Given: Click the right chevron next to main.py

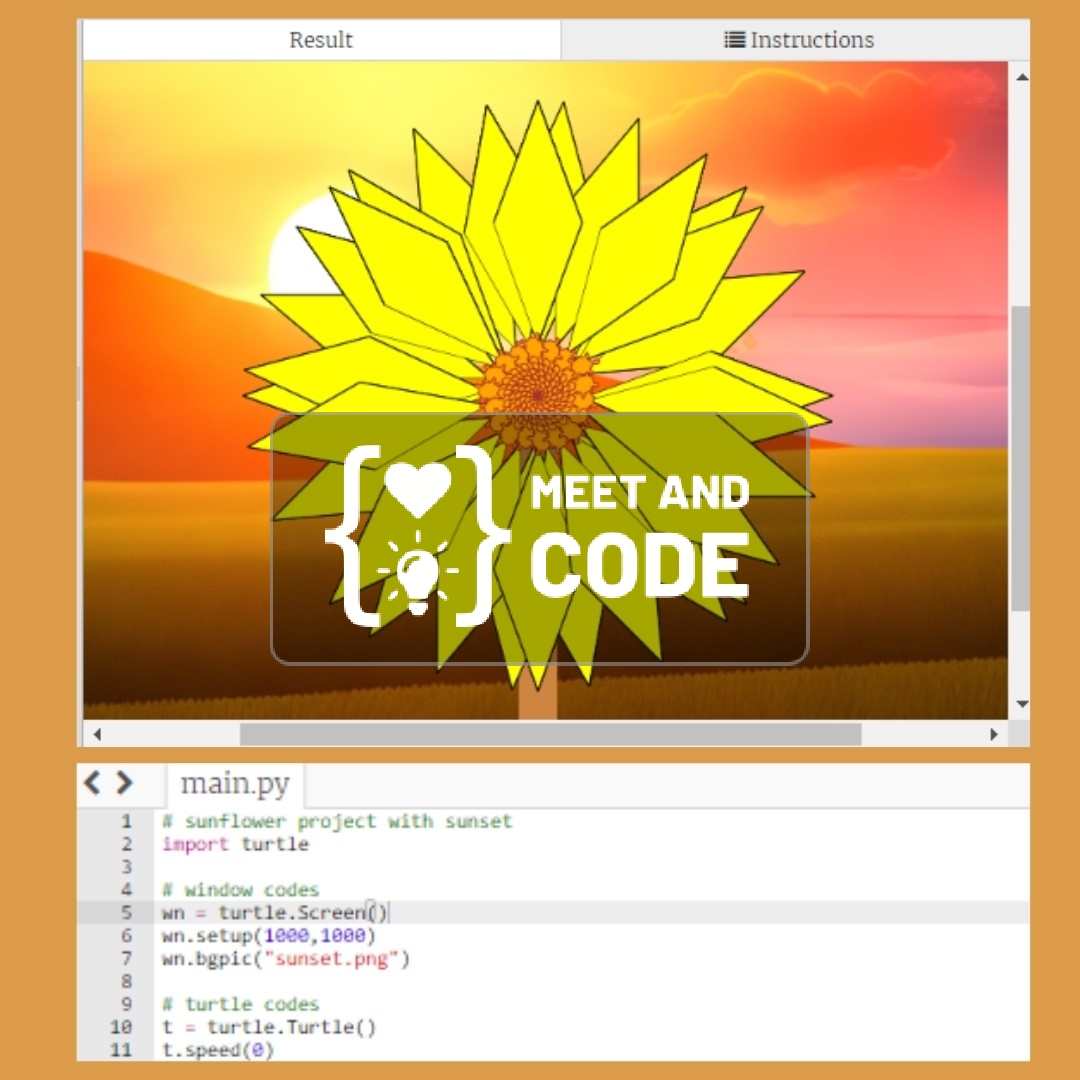Looking at the screenshot, I should pyautogui.click(x=124, y=783).
